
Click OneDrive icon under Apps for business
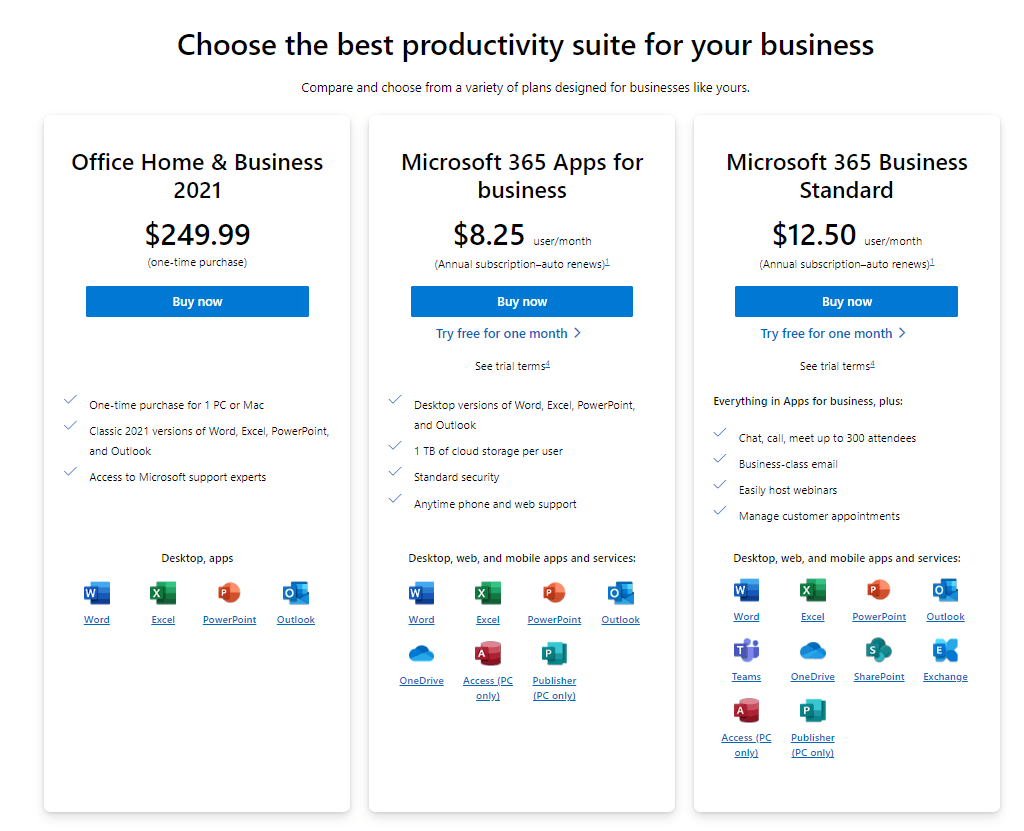(x=421, y=653)
